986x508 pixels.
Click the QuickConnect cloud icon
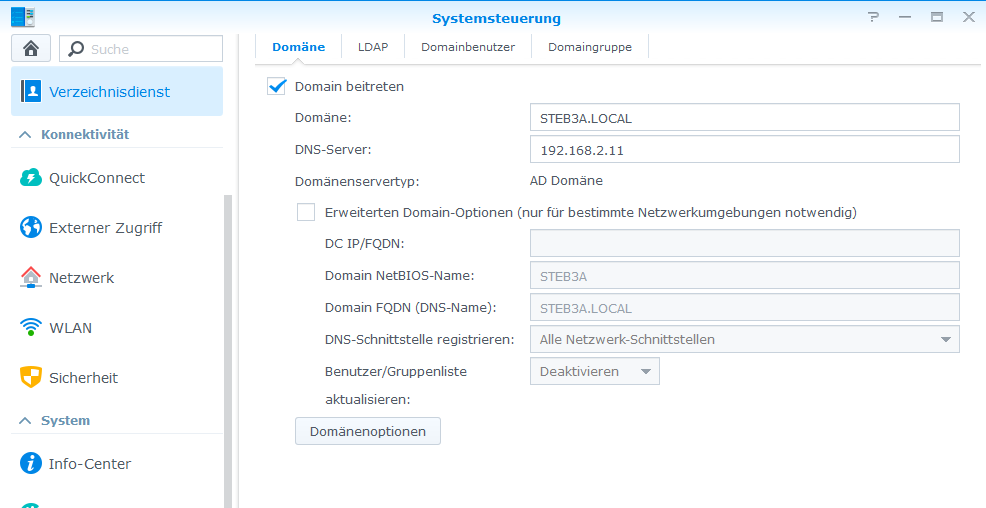(x=31, y=178)
